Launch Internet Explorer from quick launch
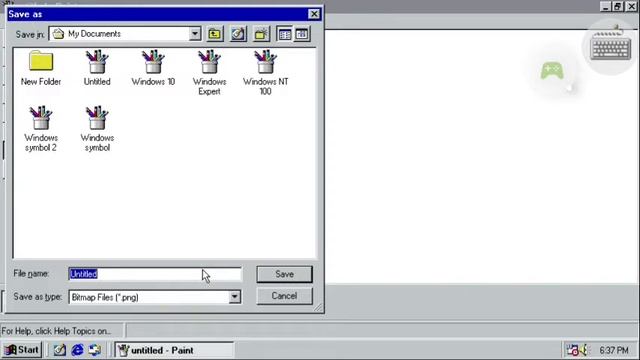Image resolution: width=640 pixels, height=360 pixels. tap(77, 350)
